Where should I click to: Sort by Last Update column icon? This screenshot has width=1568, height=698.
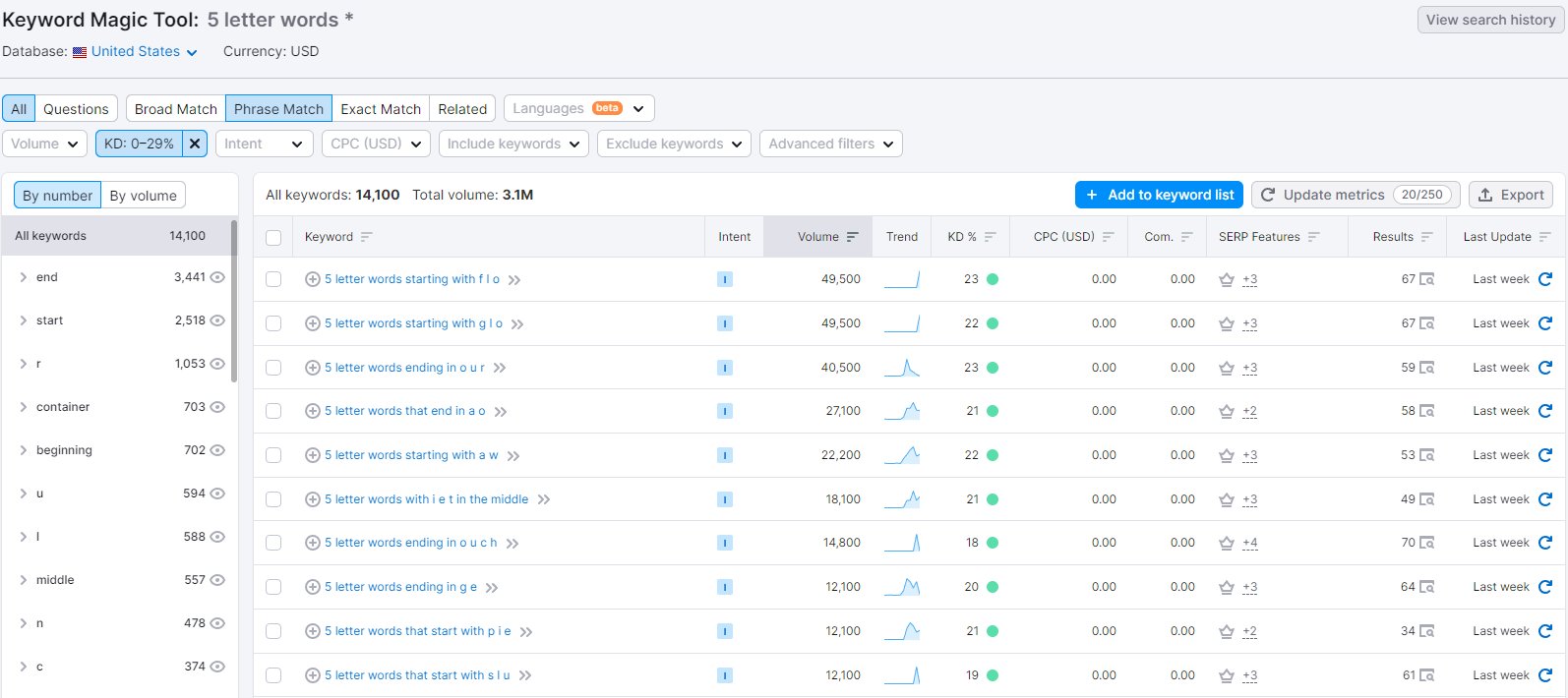1544,237
